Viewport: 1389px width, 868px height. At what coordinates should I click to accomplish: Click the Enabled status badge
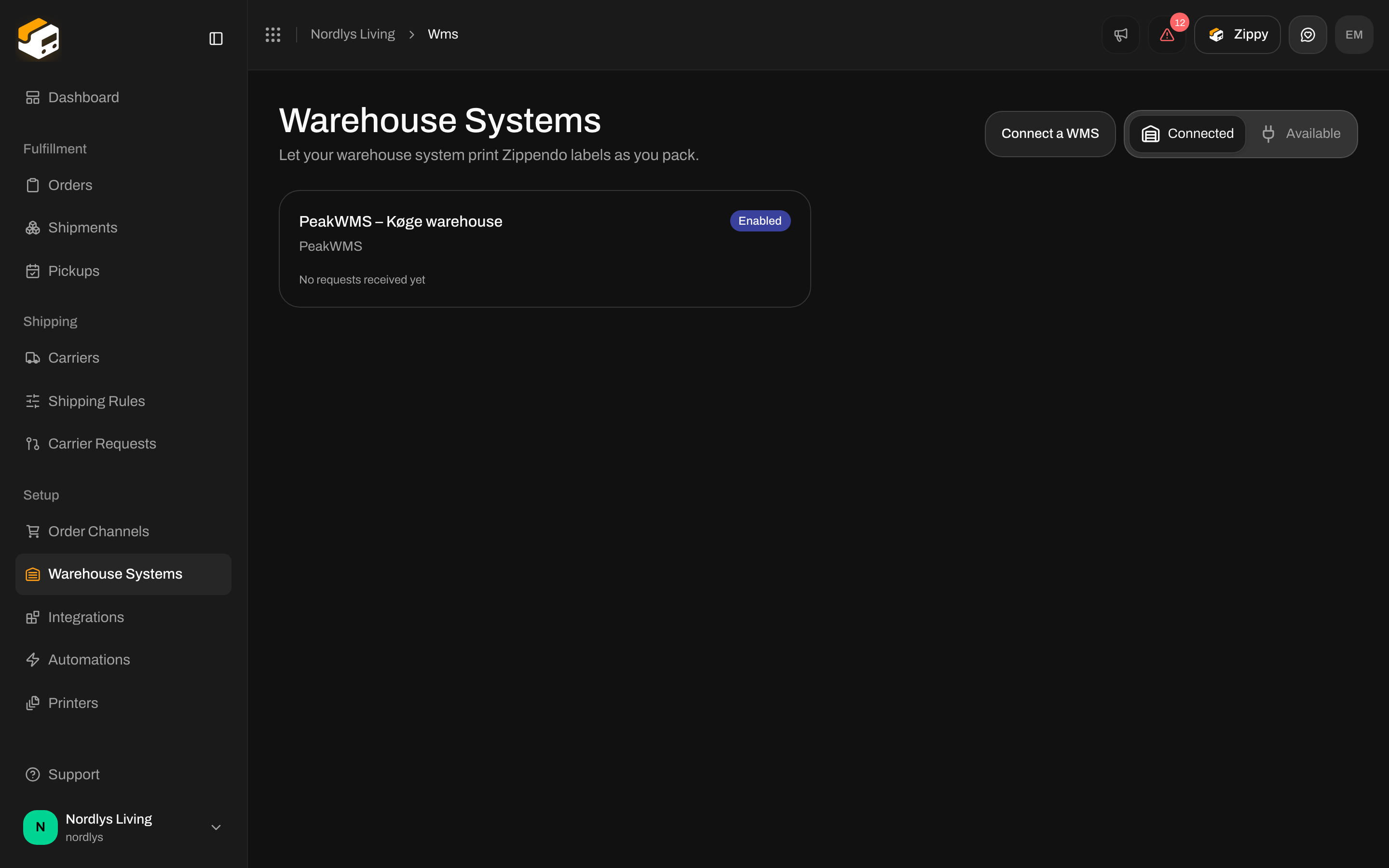760,221
